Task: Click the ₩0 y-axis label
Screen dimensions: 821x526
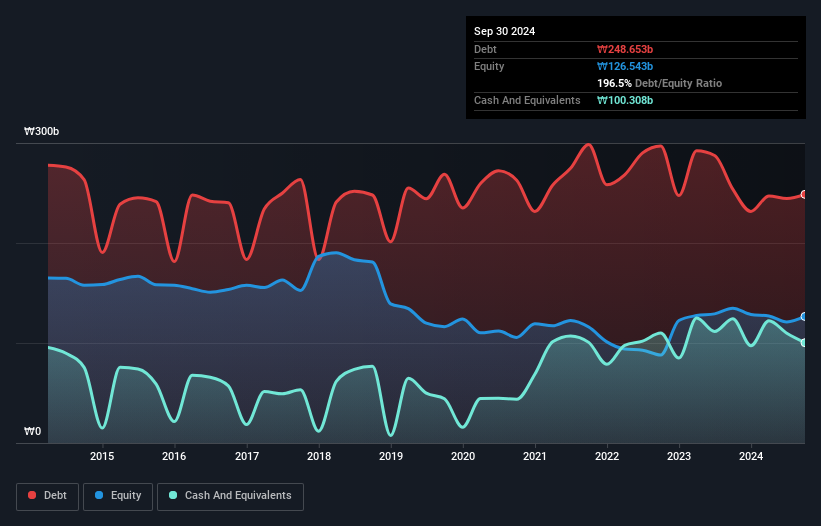Action: 32,431
